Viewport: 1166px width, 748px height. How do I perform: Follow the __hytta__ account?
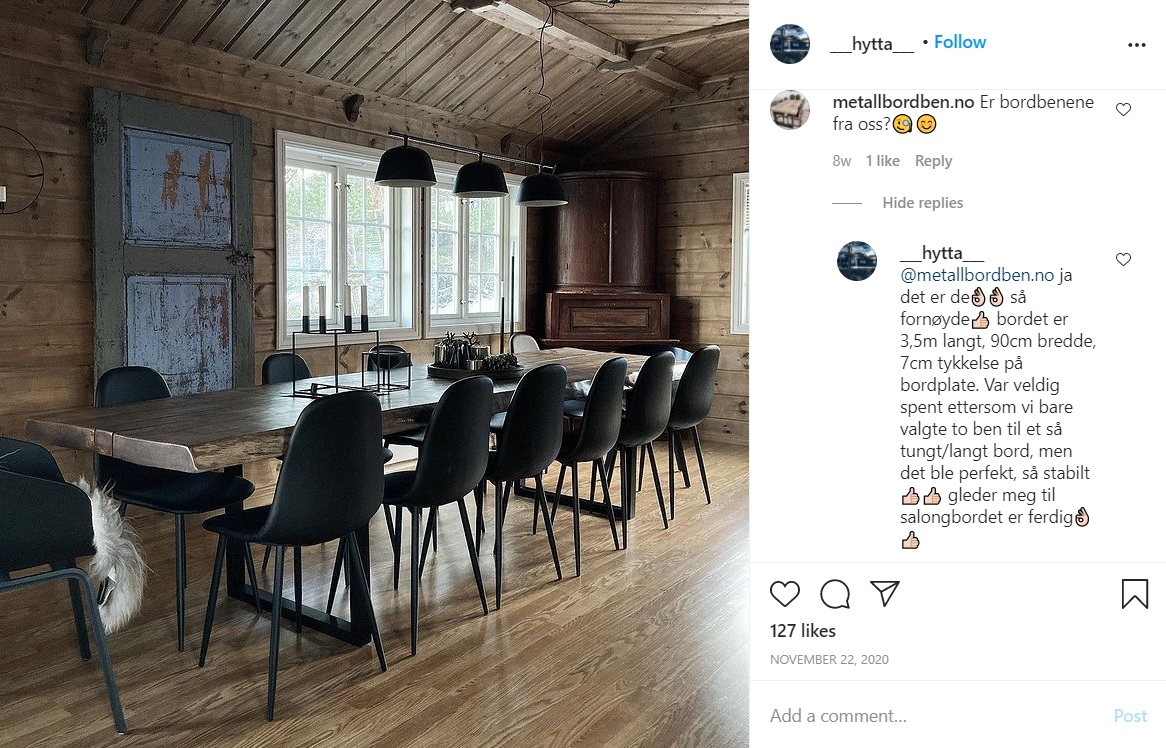pos(960,42)
